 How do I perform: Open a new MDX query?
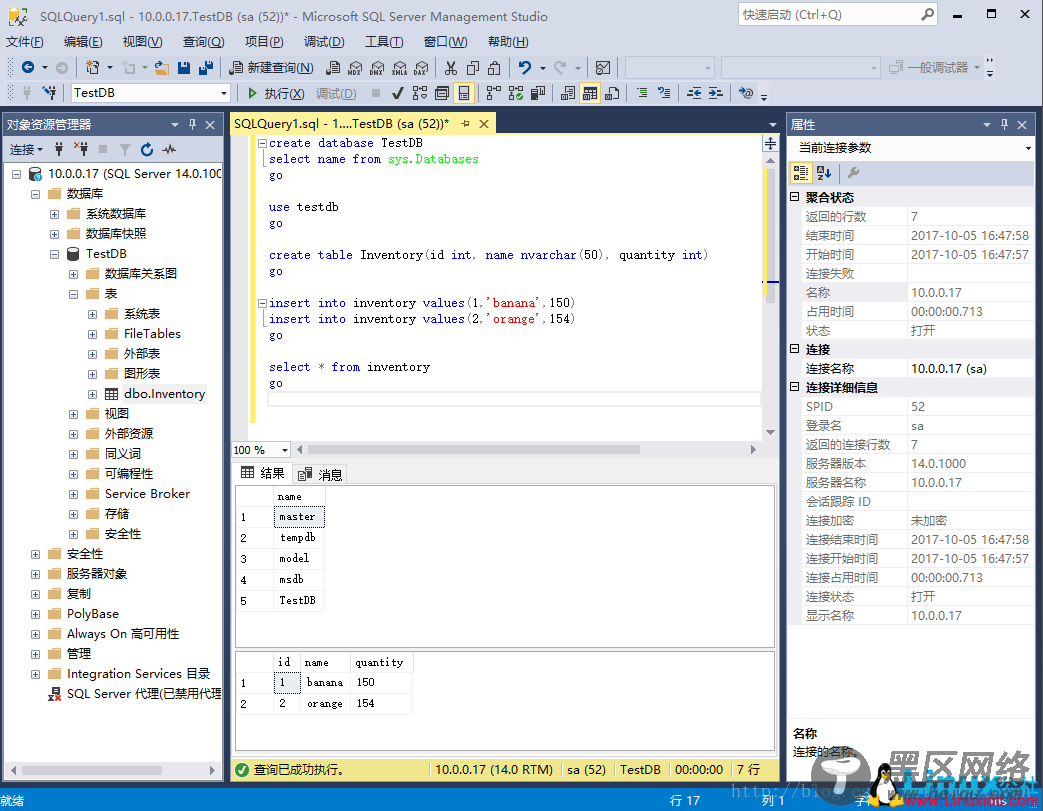point(355,67)
